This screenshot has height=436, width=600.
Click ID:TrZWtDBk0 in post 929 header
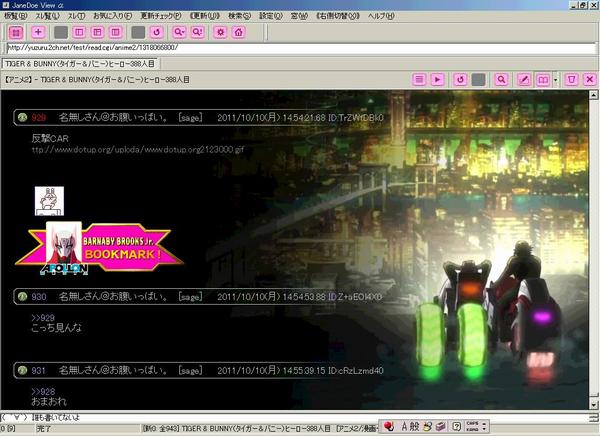pyautogui.click(x=355, y=118)
